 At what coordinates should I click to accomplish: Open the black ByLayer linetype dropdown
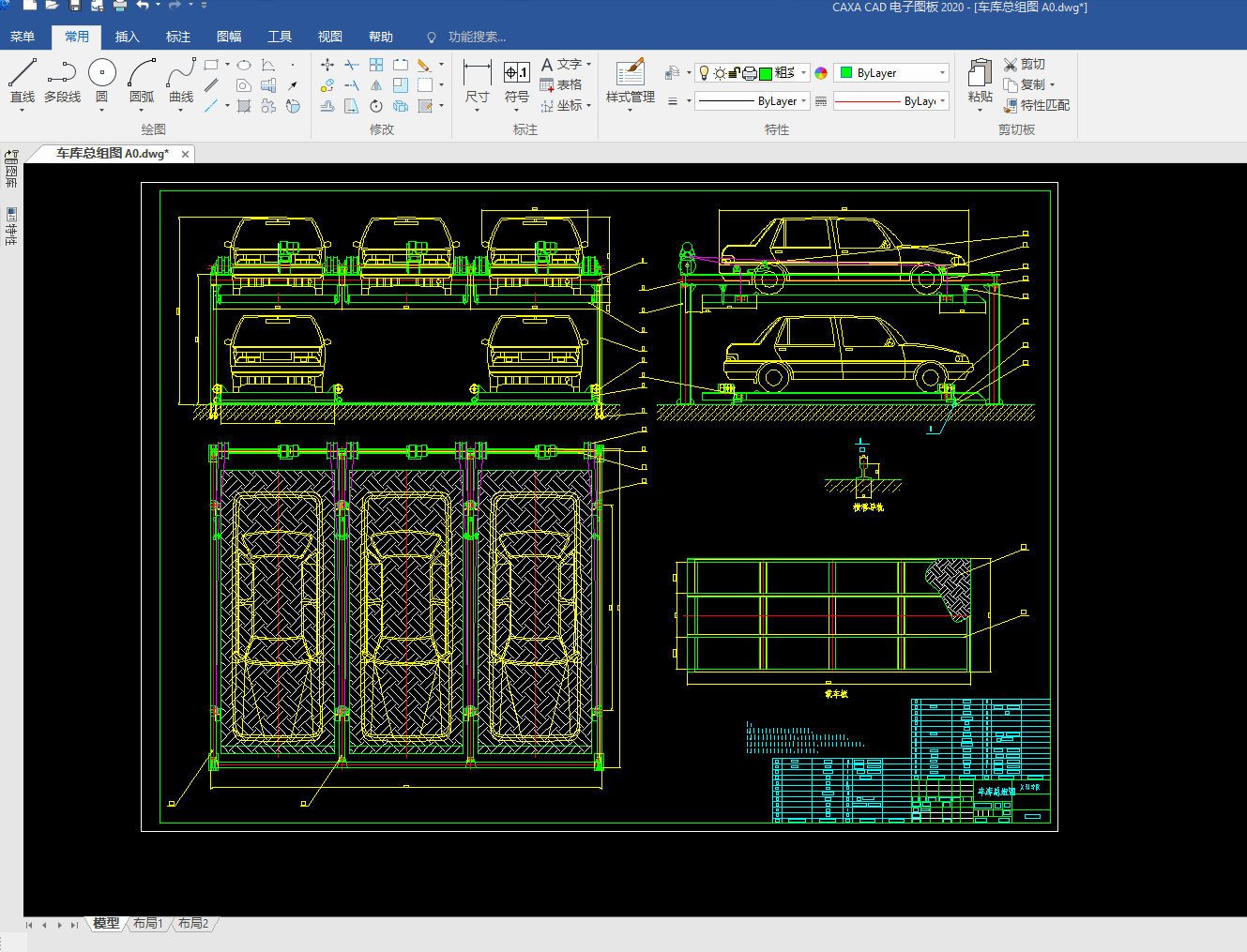tap(804, 101)
